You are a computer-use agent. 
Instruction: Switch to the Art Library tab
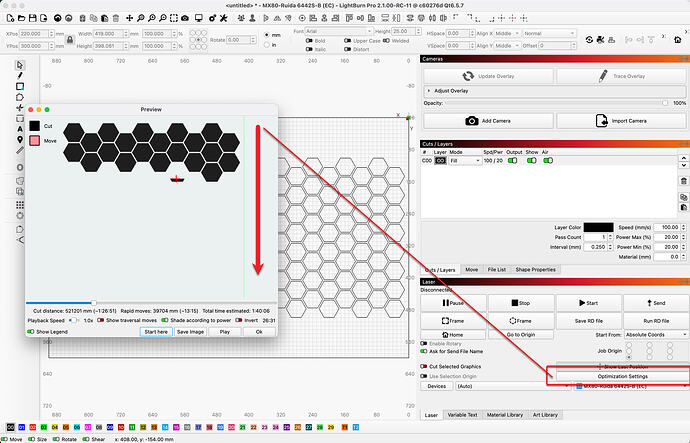point(545,415)
